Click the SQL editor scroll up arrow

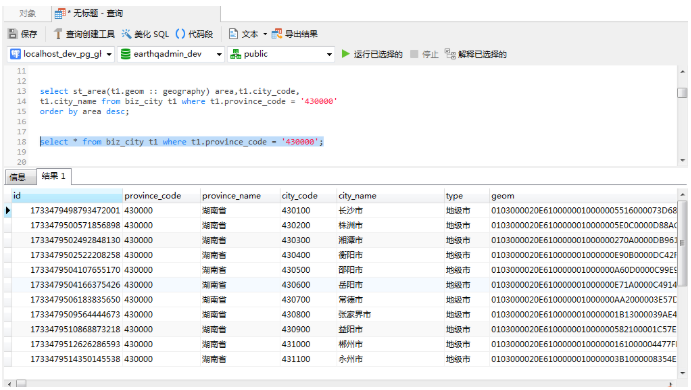(682, 71)
